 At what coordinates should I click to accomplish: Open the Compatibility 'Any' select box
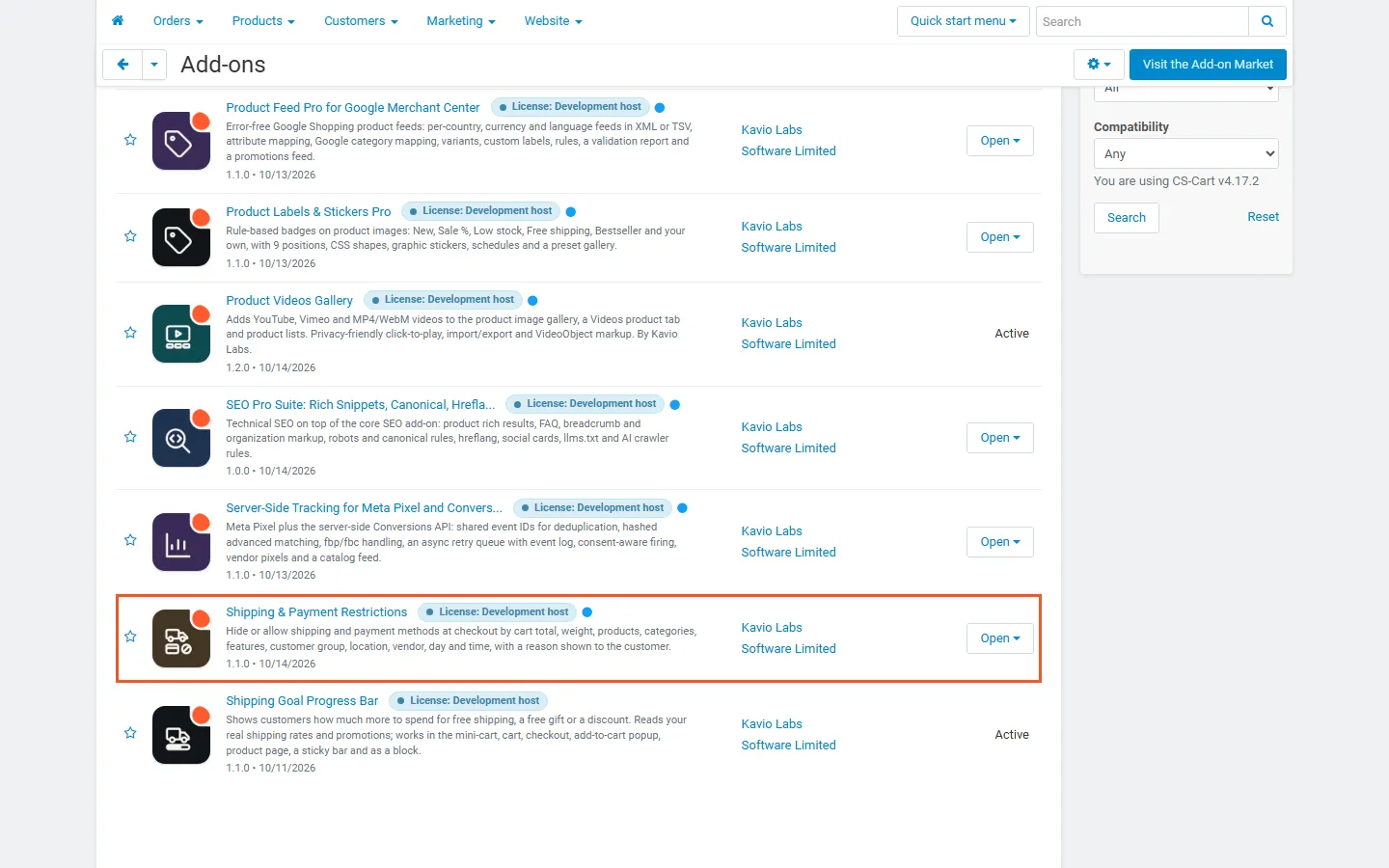point(1186,153)
